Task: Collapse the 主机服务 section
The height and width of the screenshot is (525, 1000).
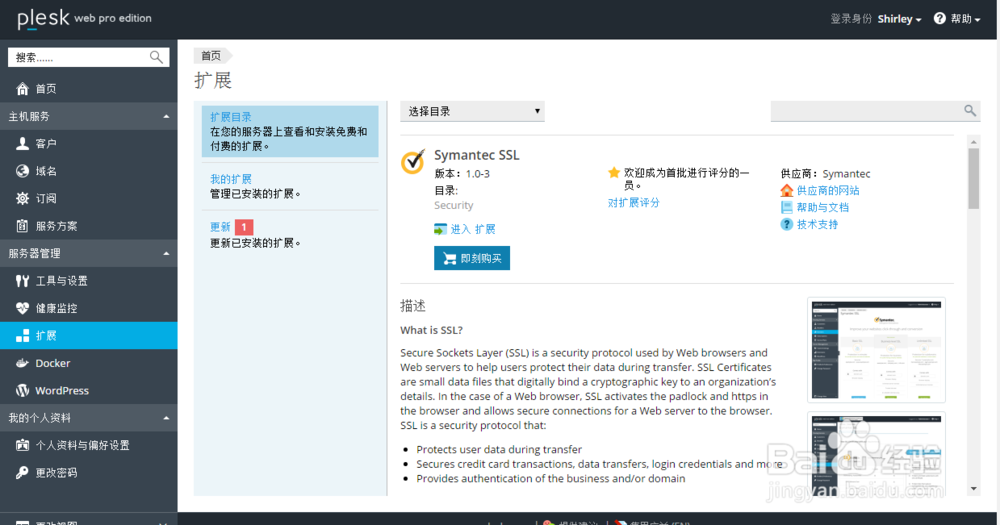Action: (166, 117)
